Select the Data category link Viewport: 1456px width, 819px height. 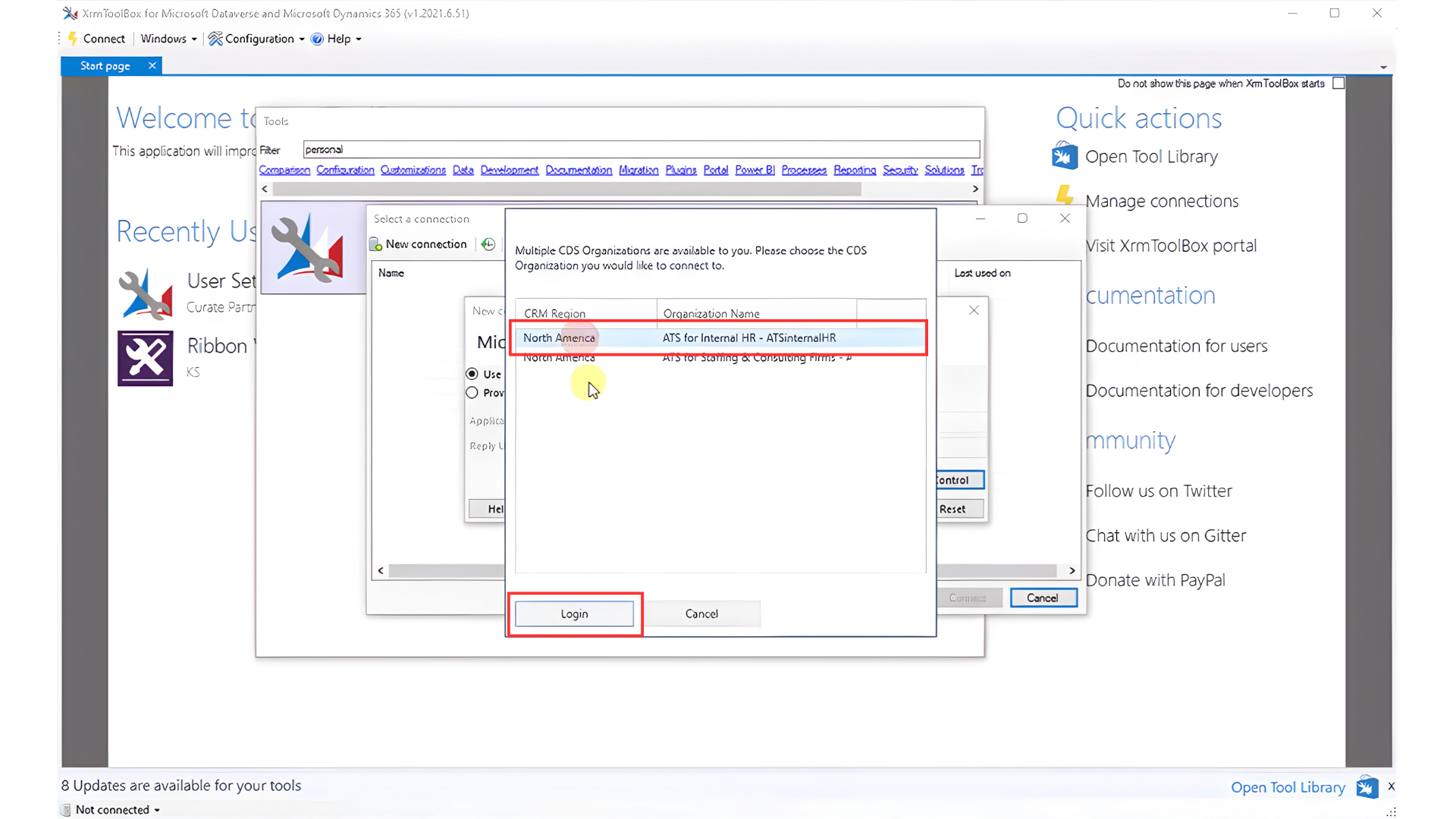[463, 170]
